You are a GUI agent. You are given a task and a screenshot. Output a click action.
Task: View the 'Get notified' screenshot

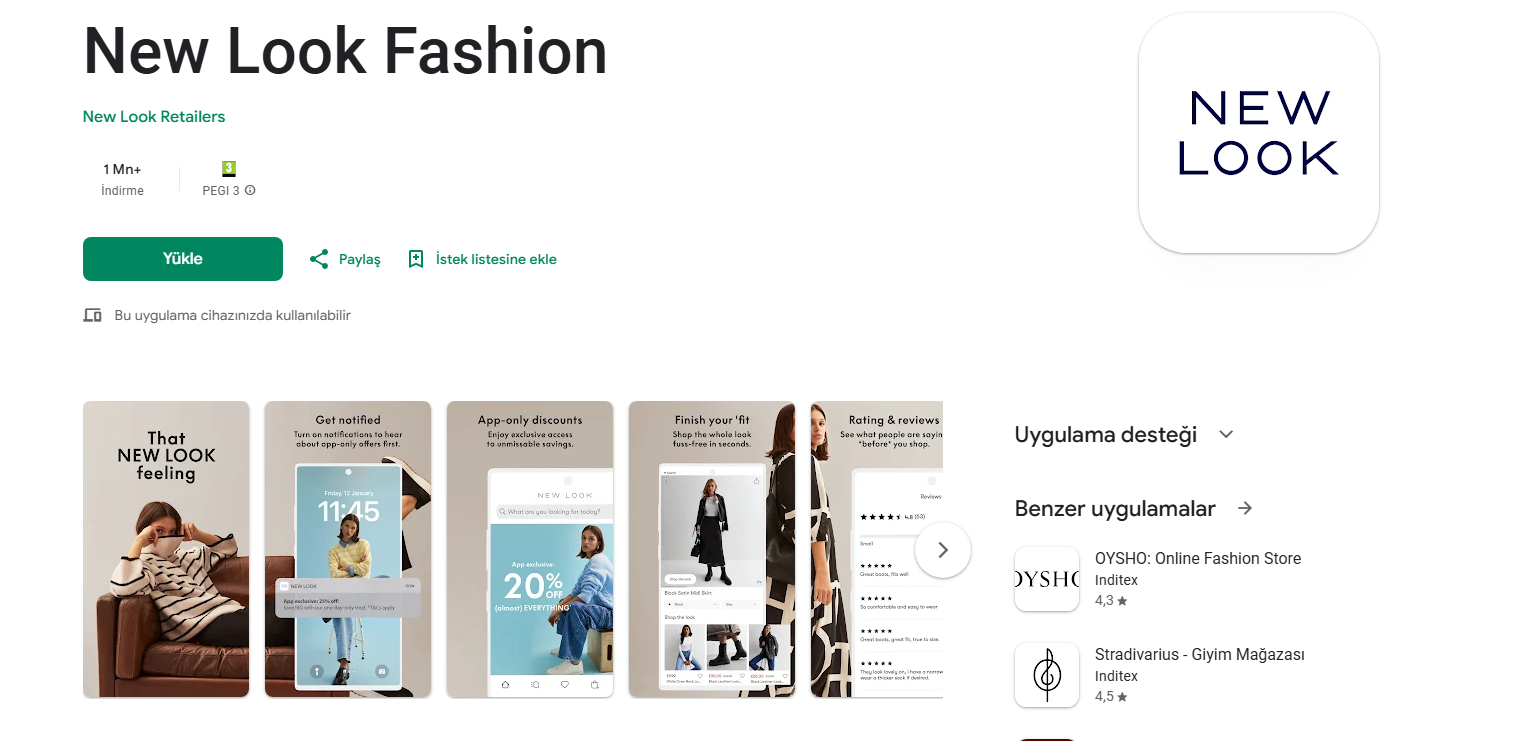coord(348,549)
